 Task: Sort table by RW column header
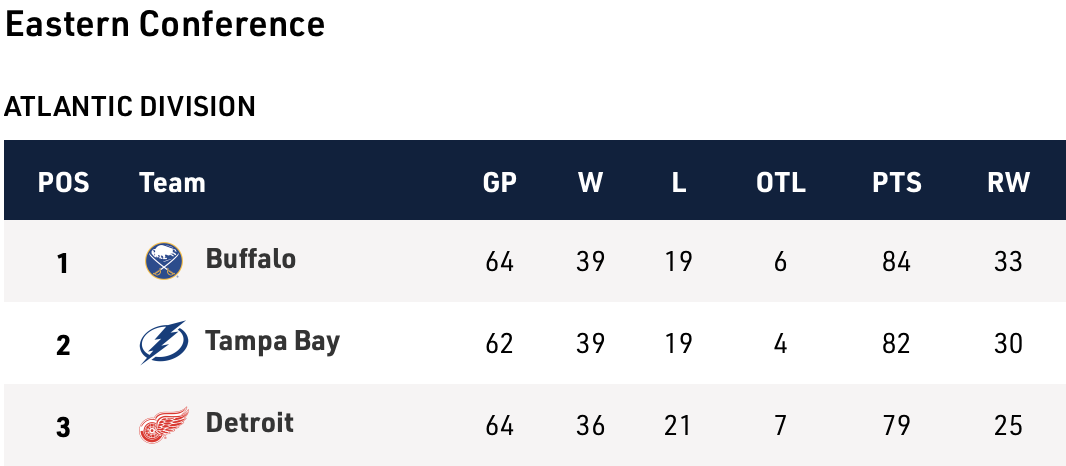pyautogui.click(x=1008, y=183)
